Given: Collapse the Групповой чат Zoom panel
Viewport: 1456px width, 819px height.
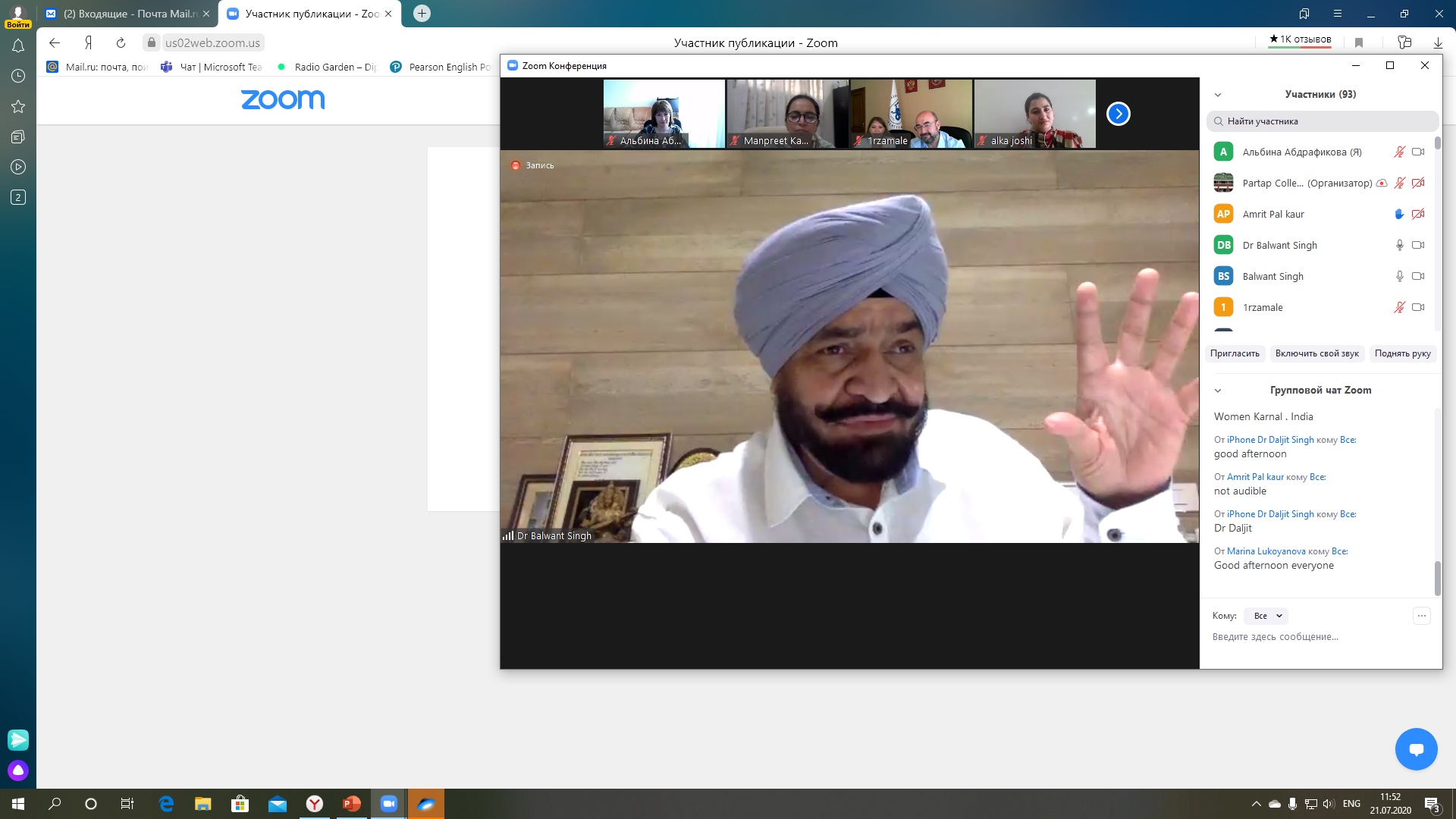Looking at the screenshot, I should pyautogui.click(x=1218, y=391).
